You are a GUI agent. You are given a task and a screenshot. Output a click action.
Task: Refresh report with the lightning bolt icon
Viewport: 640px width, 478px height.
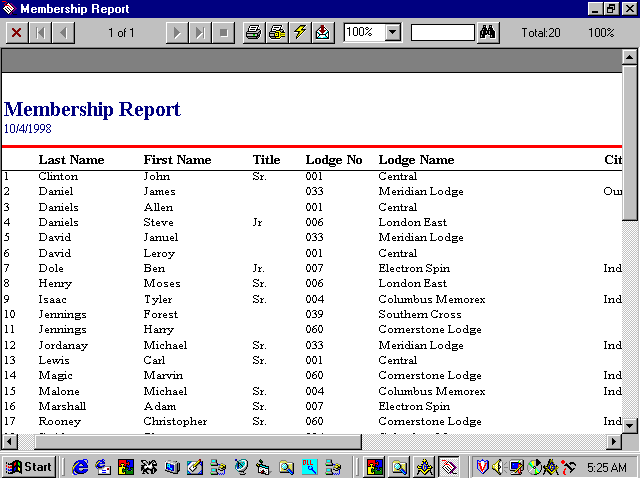299,33
